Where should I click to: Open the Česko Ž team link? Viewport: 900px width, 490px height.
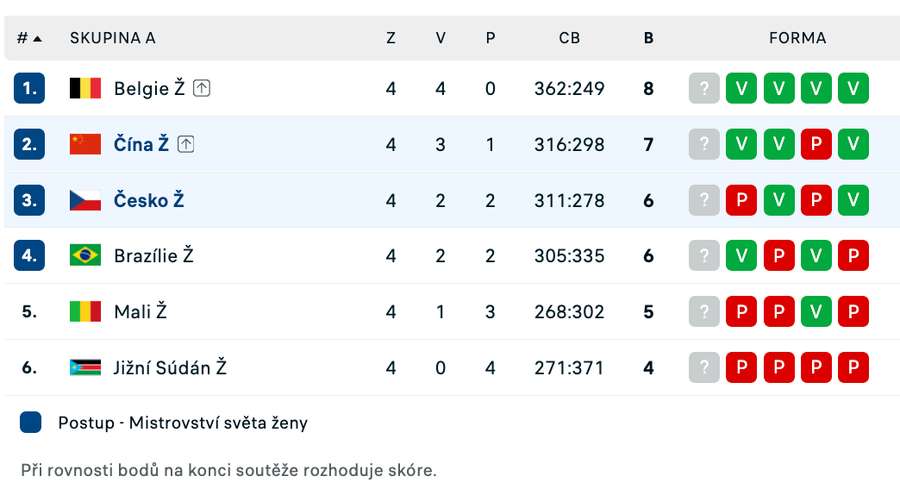coord(148,200)
